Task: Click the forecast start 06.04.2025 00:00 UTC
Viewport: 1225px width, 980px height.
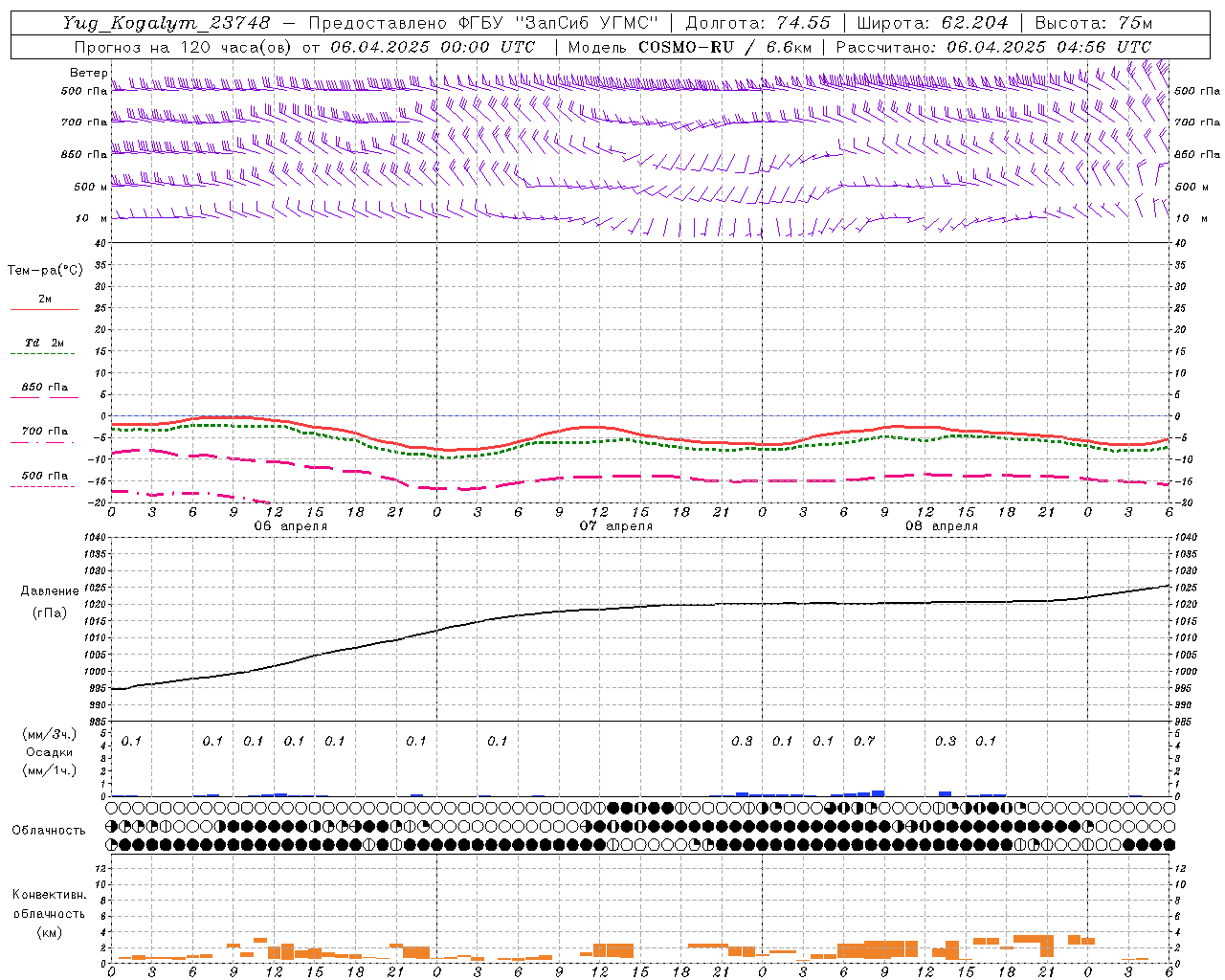Action: click(433, 47)
